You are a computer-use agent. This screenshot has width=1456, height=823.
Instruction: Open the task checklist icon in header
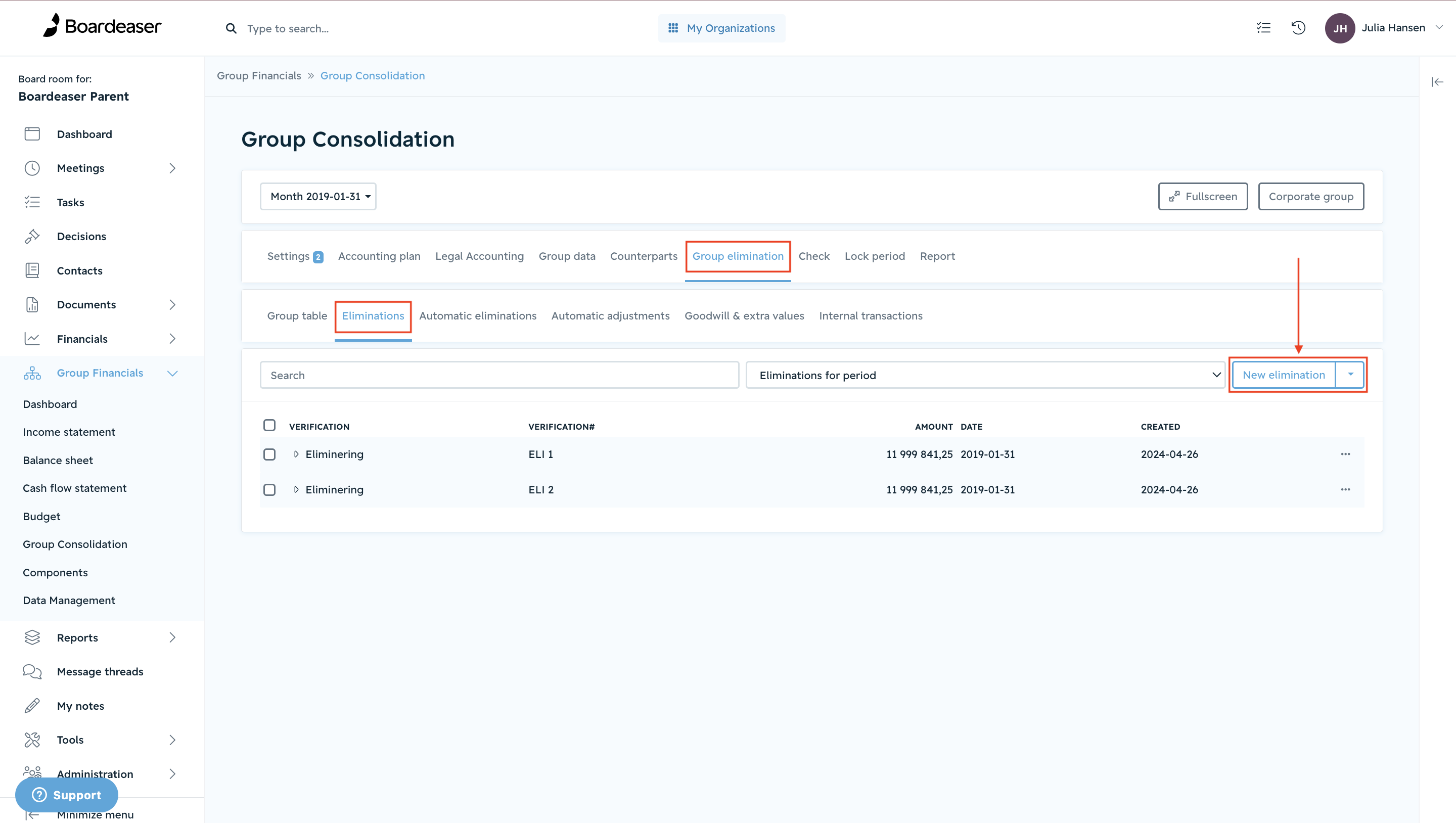coord(1263,28)
